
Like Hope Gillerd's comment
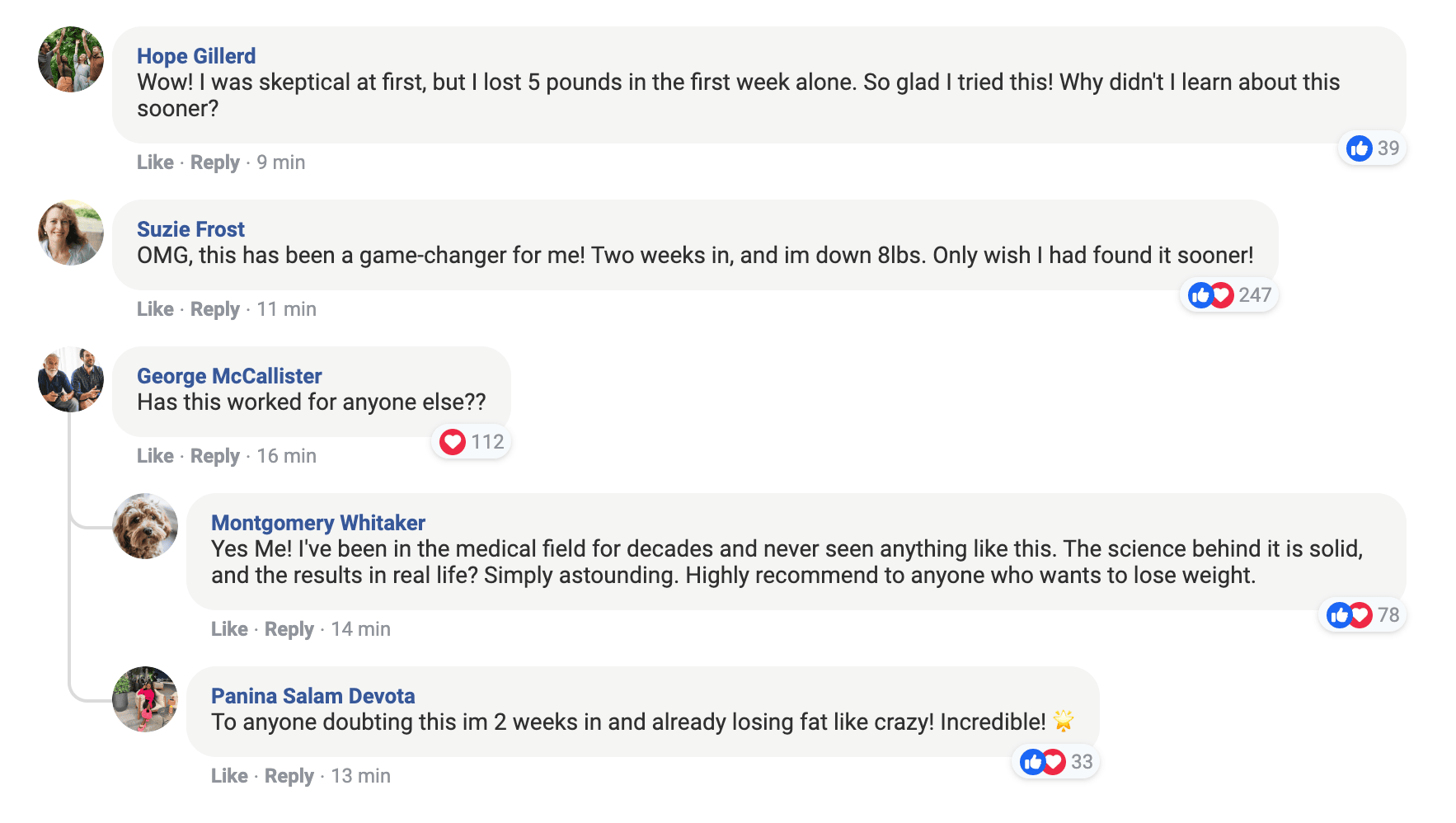click(x=155, y=162)
